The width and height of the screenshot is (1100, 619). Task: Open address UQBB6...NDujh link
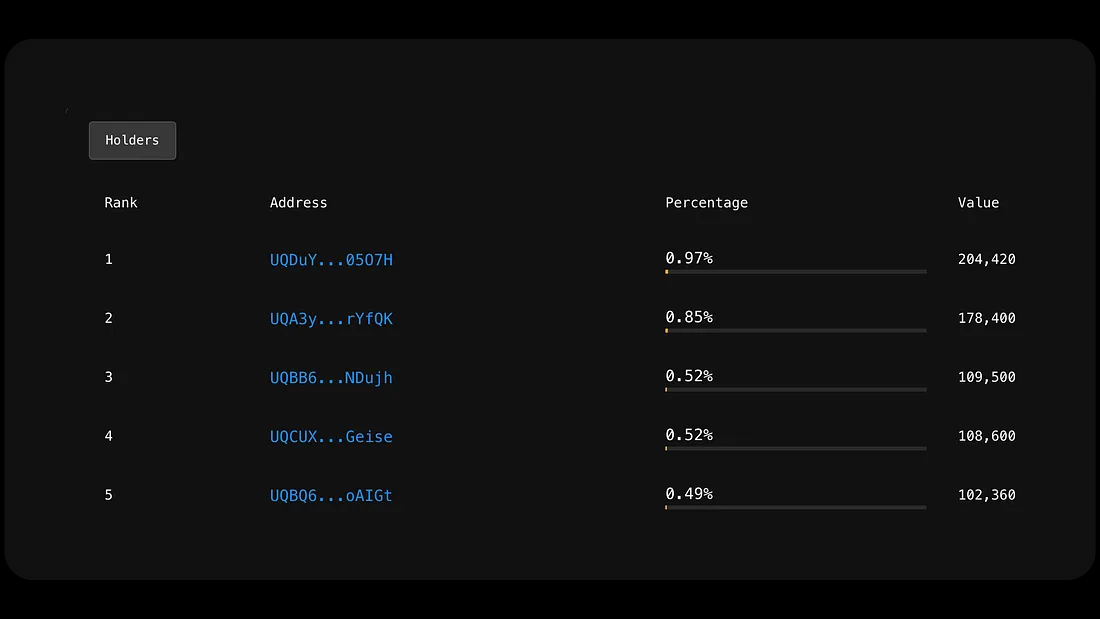331,378
